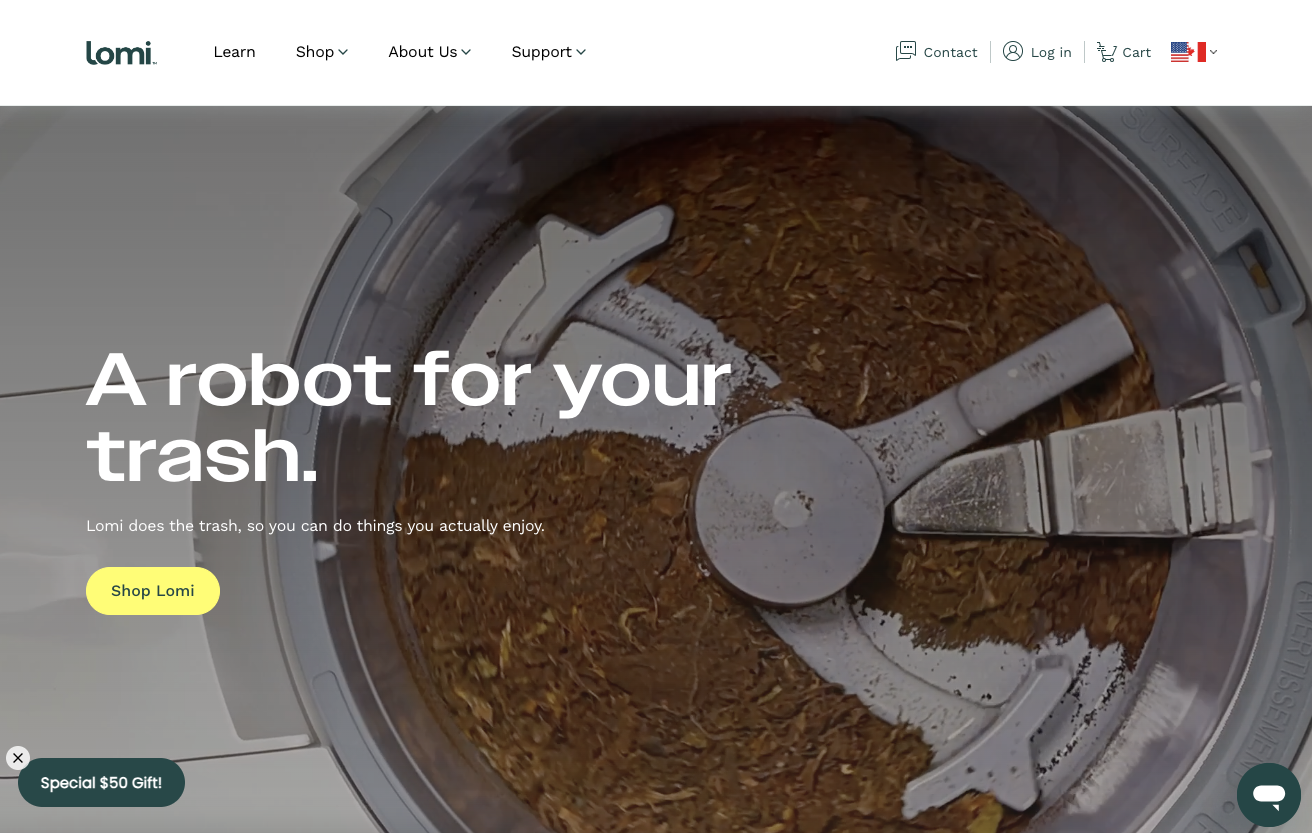This screenshot has height=833, width=1312.
Task: Expand the country selector chevron
Action: click(x=1214, y=52)
